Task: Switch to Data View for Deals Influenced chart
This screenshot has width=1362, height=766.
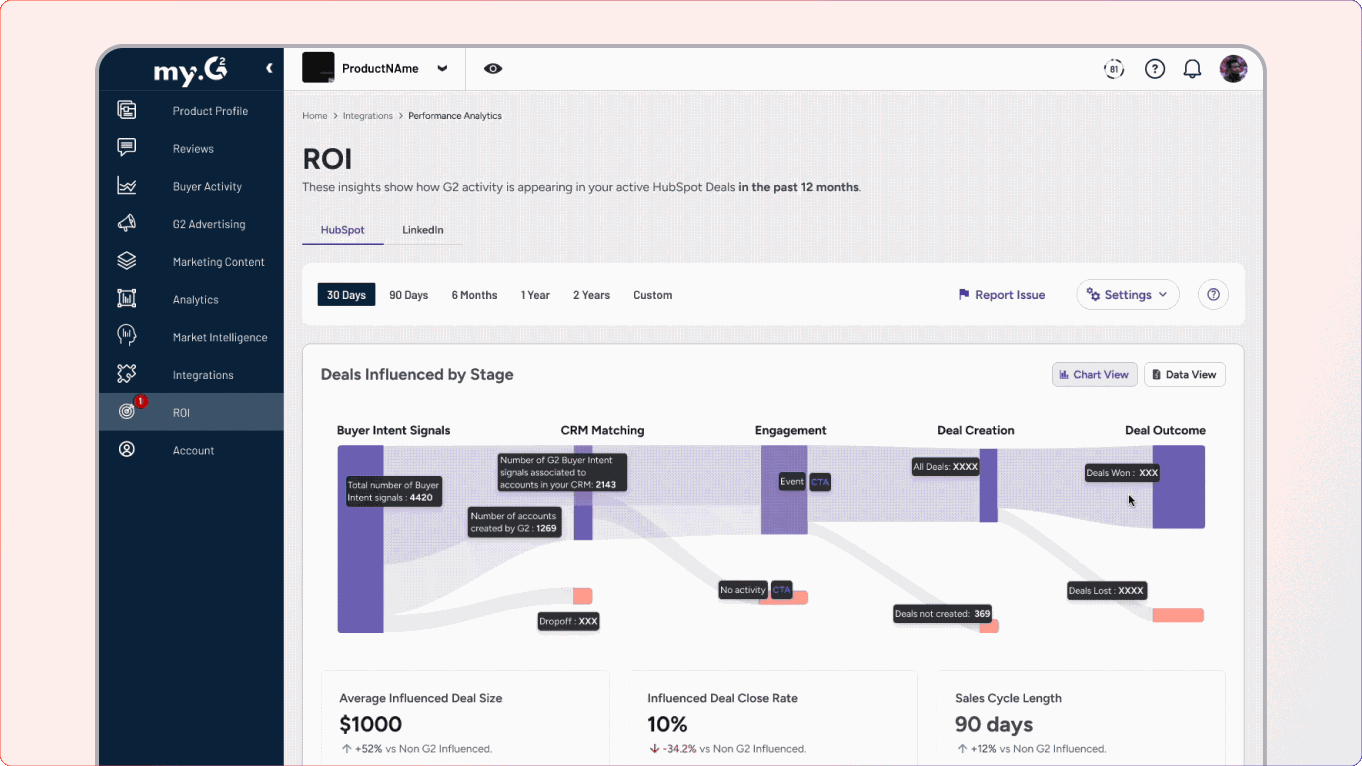Action: point(1184,374)
